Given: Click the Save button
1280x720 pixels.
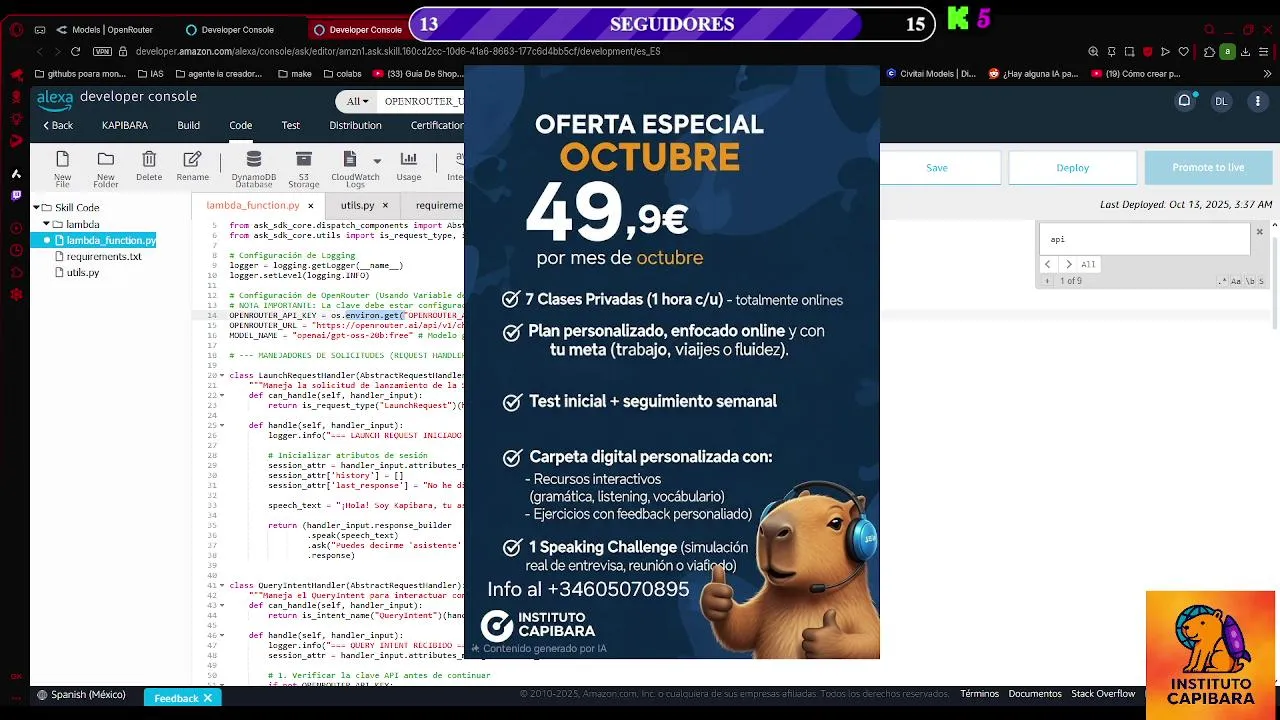Looking at the screenshot, I should point(937,168).
